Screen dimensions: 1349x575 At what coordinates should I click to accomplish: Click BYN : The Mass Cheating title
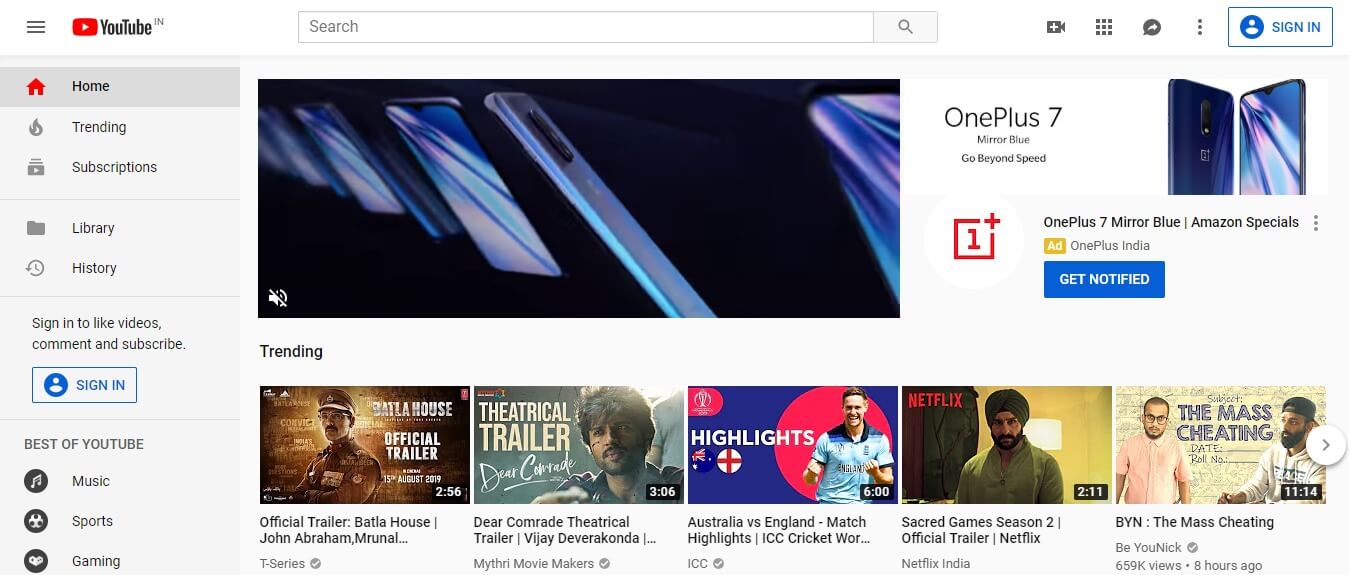1195,522
